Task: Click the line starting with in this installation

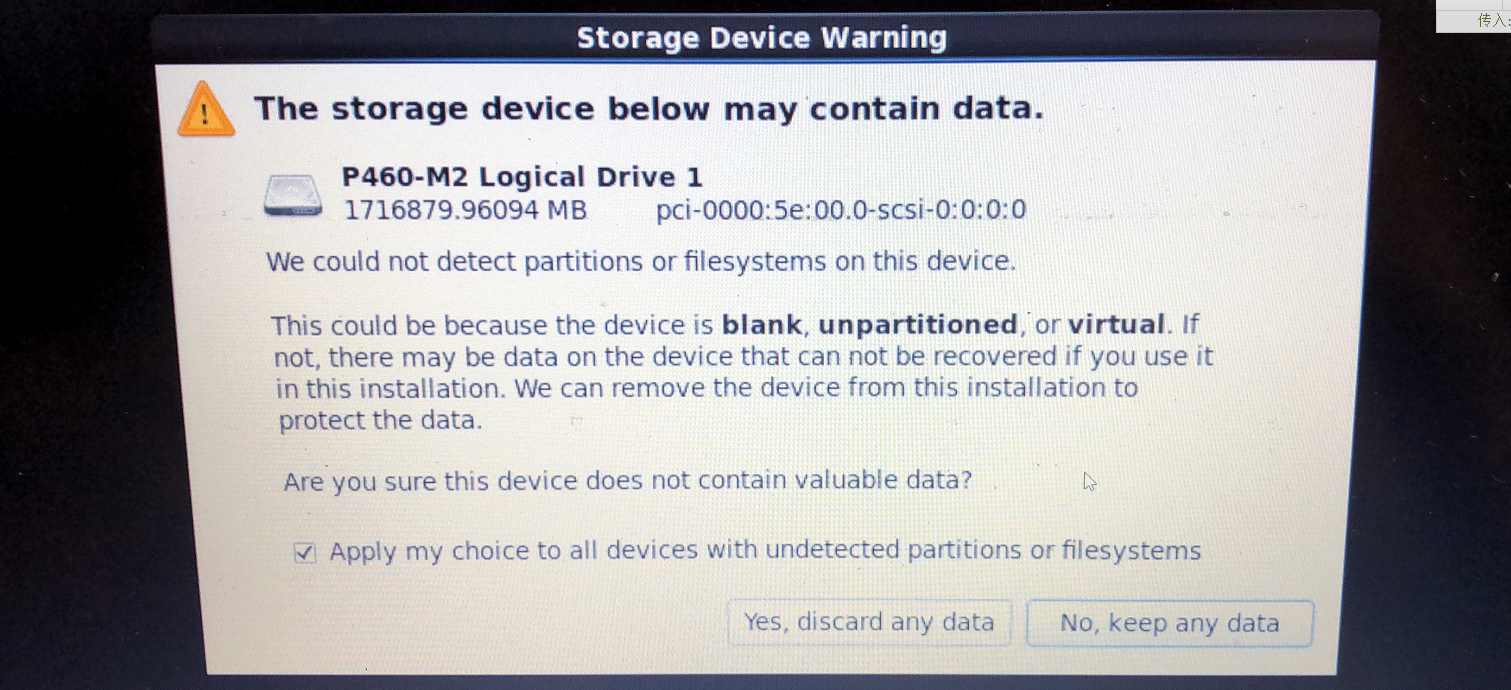Action: click(706, 388)
